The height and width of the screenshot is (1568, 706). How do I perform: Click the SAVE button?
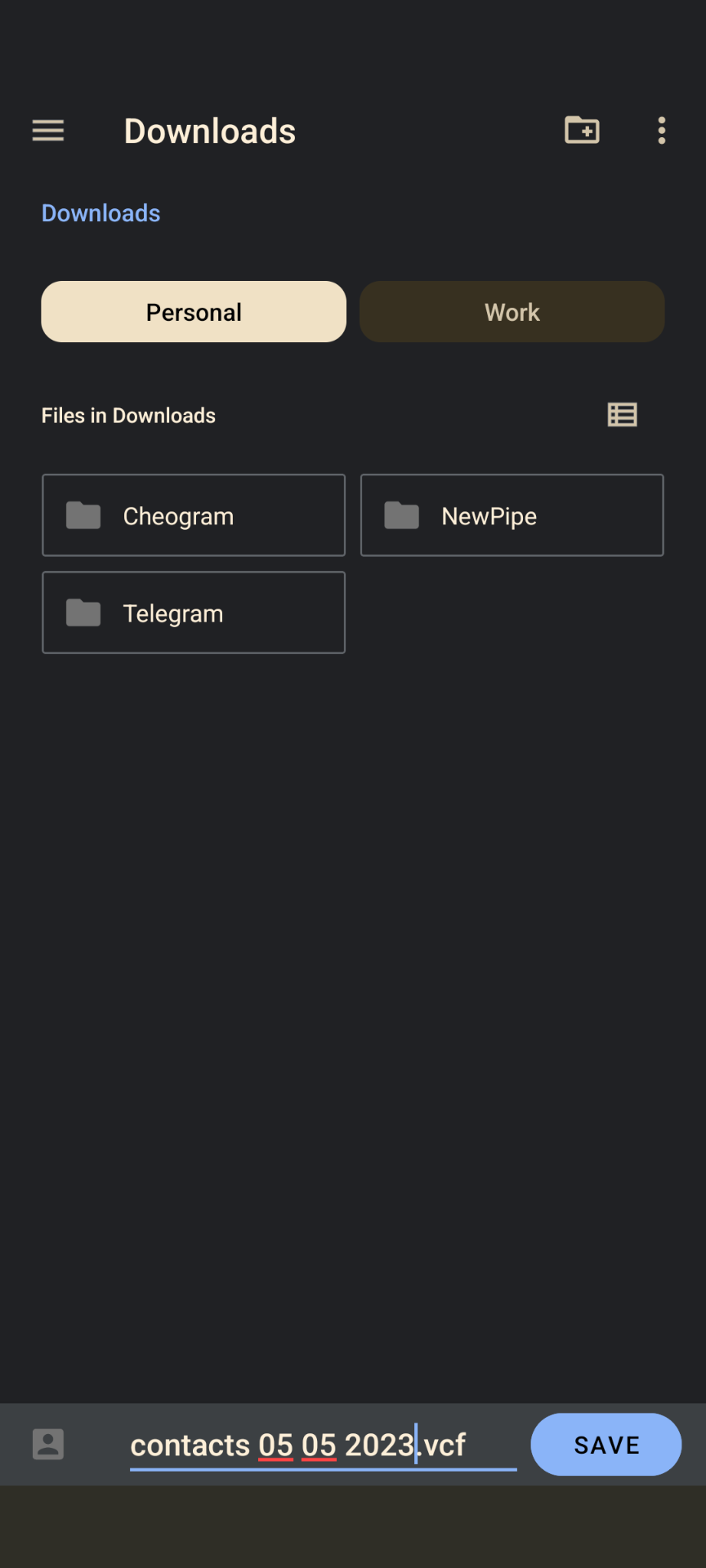(606, 1445)
